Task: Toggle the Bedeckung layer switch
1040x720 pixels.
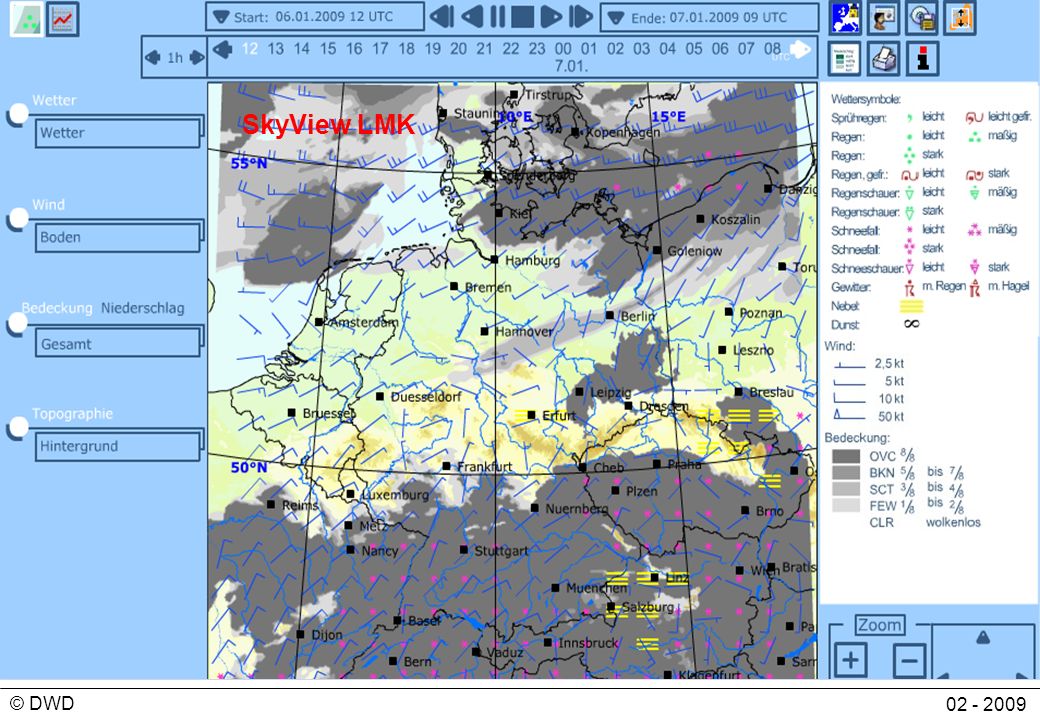Action: point(17,324)
